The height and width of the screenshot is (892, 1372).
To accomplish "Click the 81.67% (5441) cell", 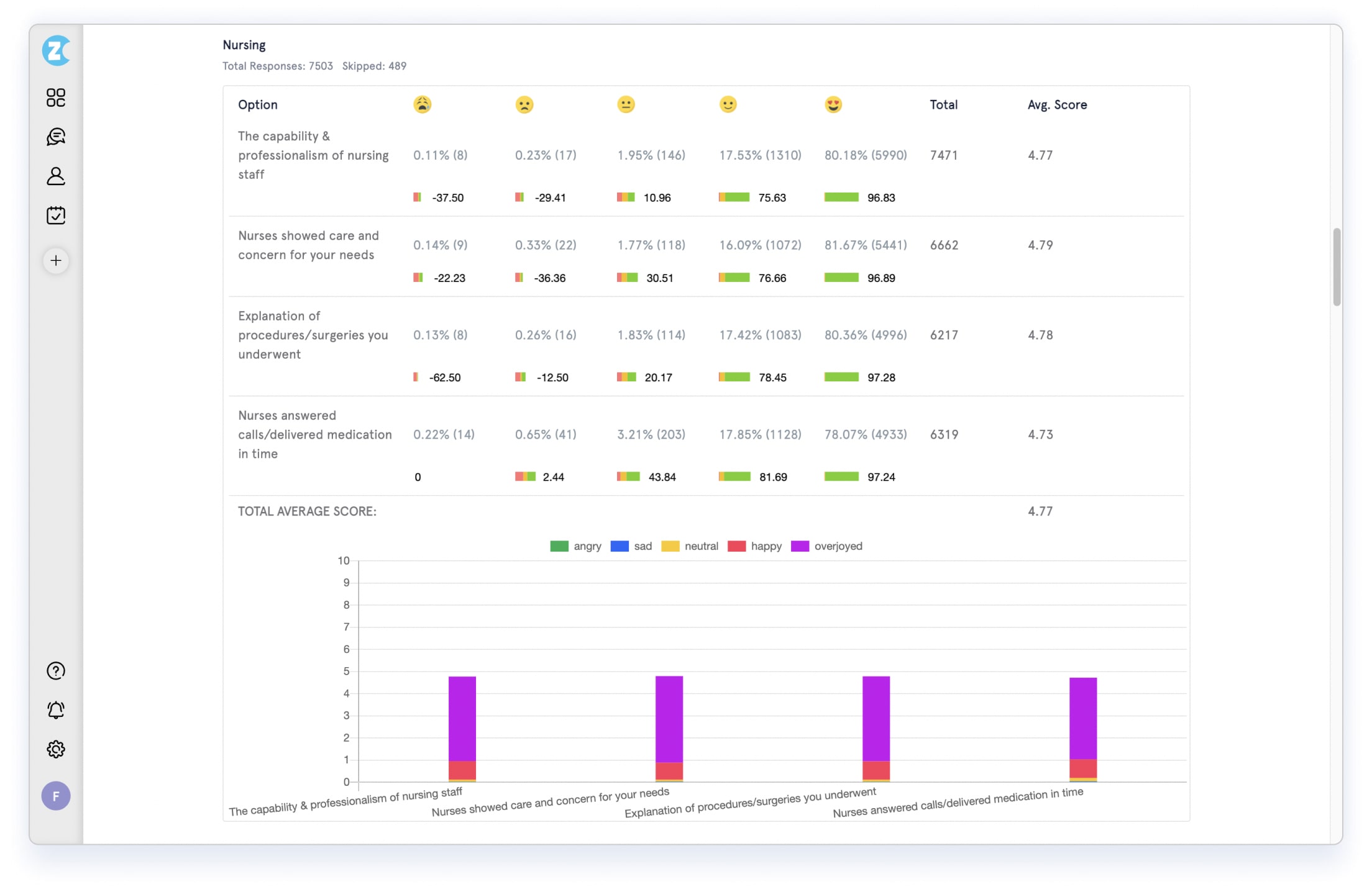I will (x=866, y=245).
